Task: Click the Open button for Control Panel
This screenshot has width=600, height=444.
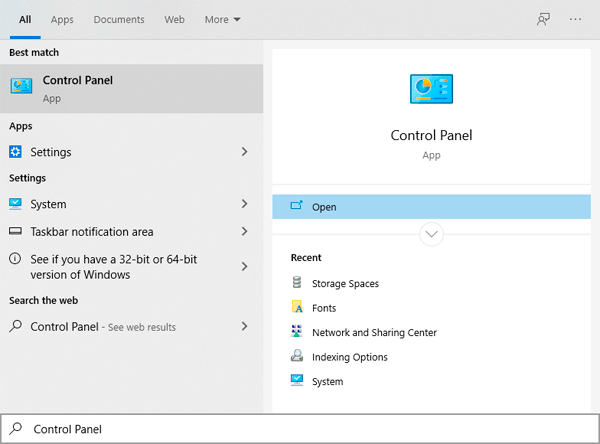Action: click(431, 207)
